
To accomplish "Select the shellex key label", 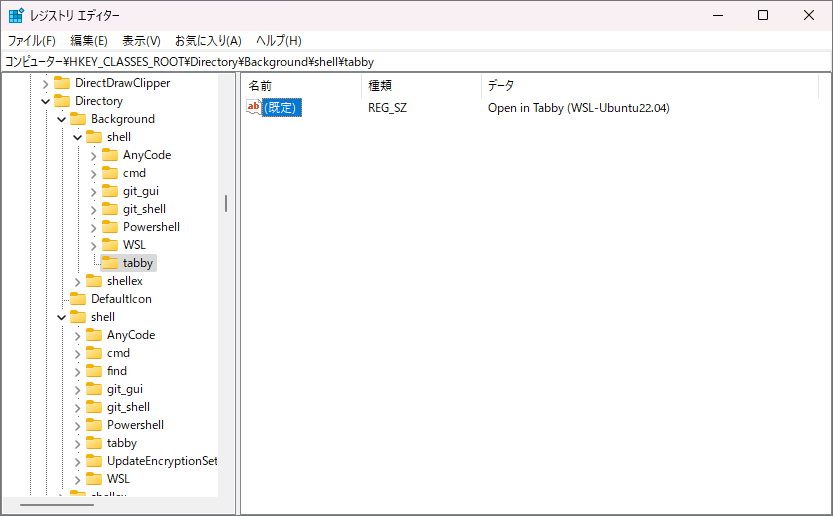I will click(x=125, y=281).
